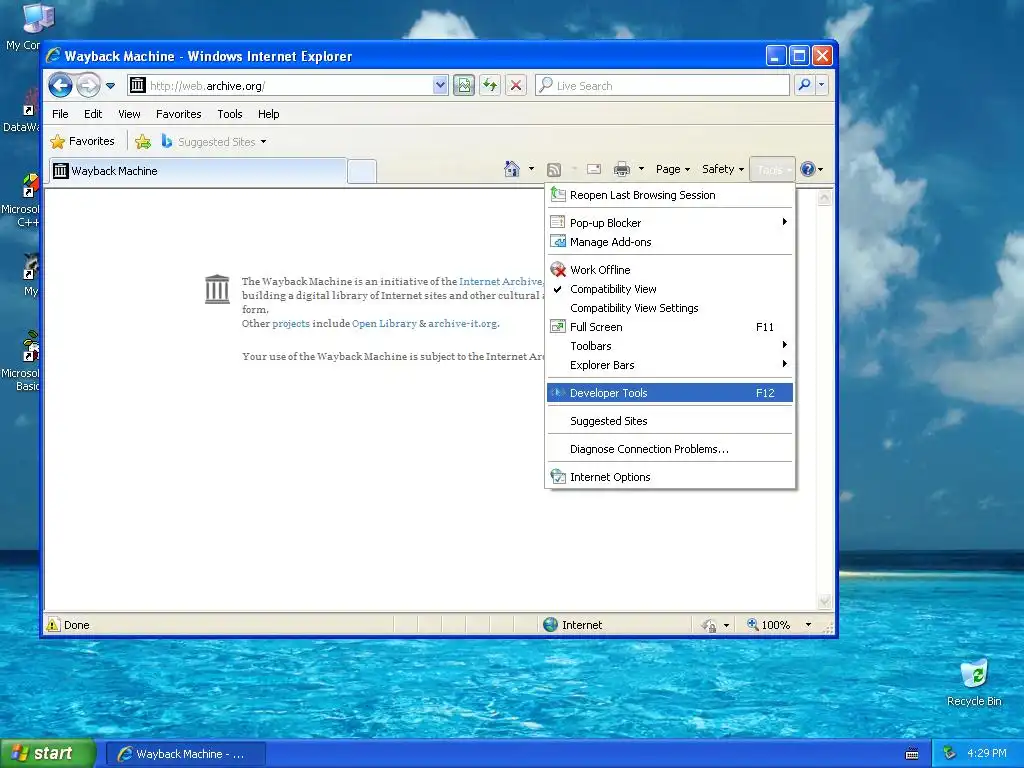
Task: Click the RSS feeds icon
Action: coord(554,170)
